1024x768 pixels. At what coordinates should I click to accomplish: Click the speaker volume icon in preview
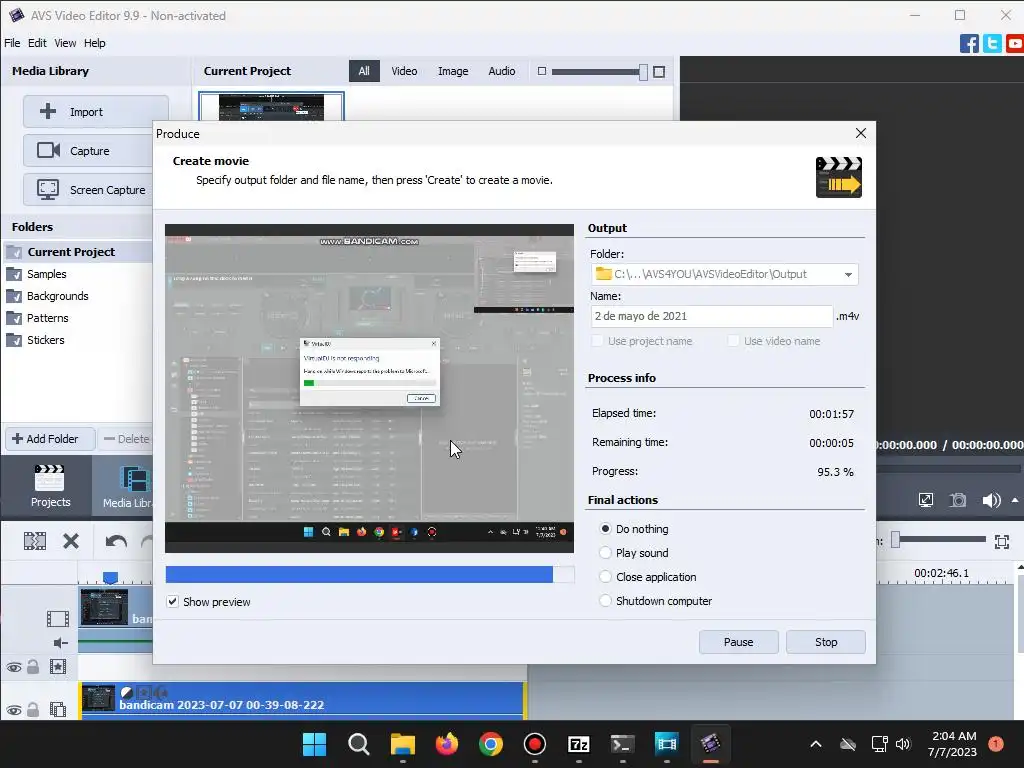991,500
